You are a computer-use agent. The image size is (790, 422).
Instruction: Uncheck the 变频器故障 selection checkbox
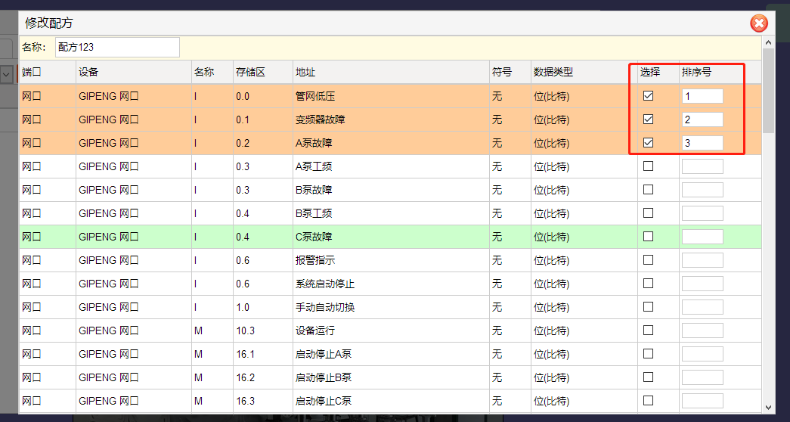point(648,120)
